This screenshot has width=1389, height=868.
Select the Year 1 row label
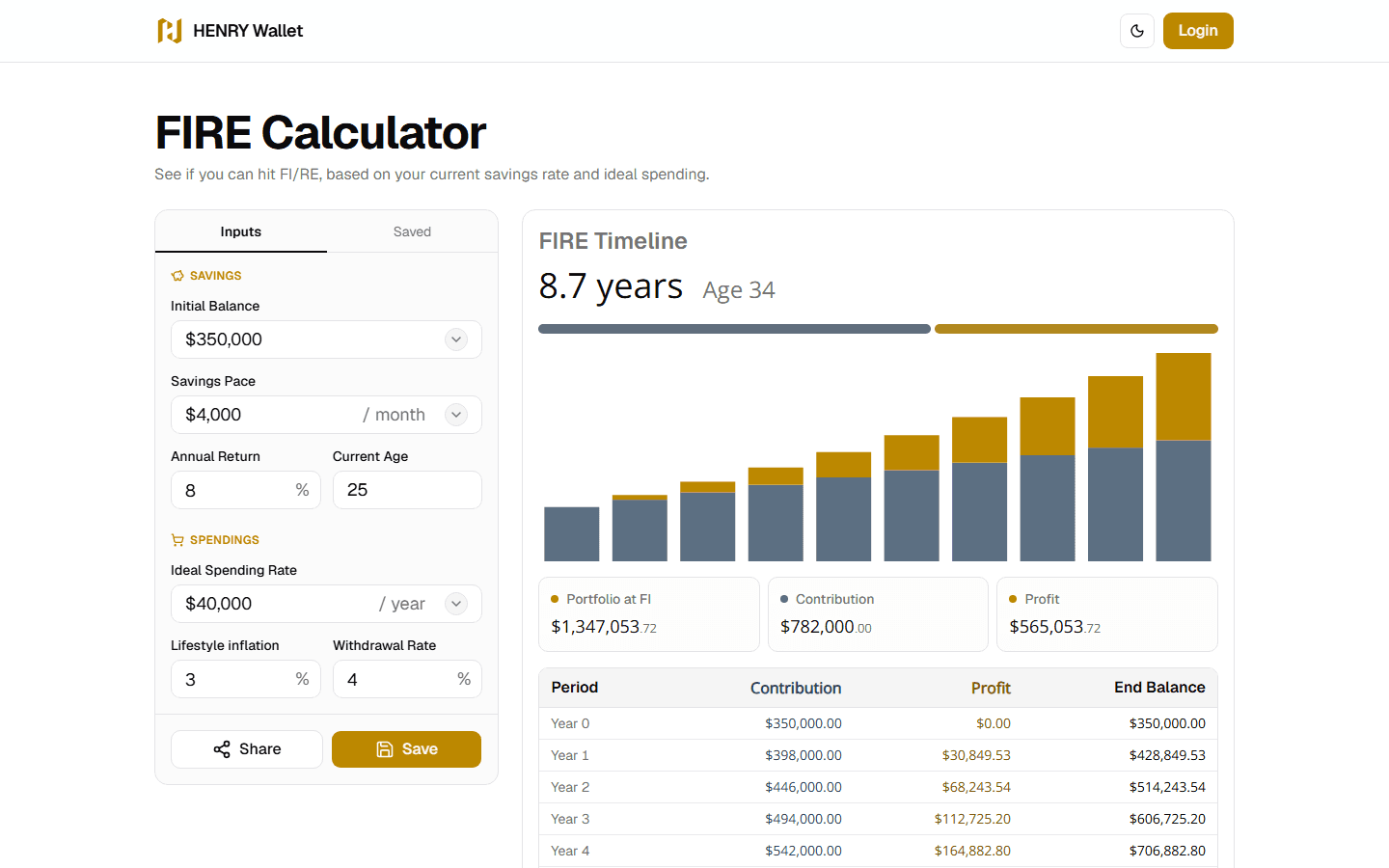pyautogui.click(x=570, y=755)
